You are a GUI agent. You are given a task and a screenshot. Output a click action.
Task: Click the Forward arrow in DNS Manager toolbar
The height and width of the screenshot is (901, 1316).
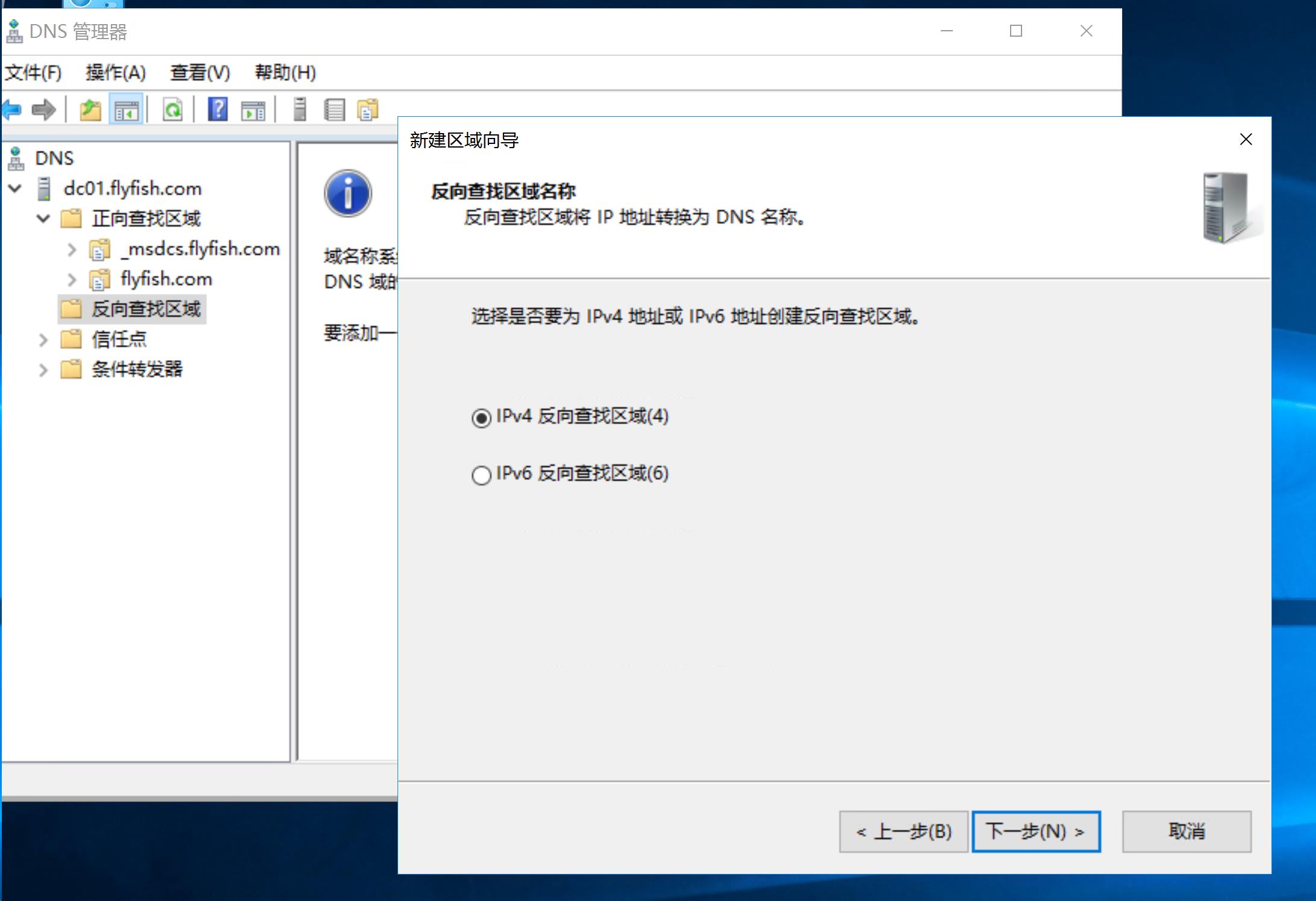43,110
